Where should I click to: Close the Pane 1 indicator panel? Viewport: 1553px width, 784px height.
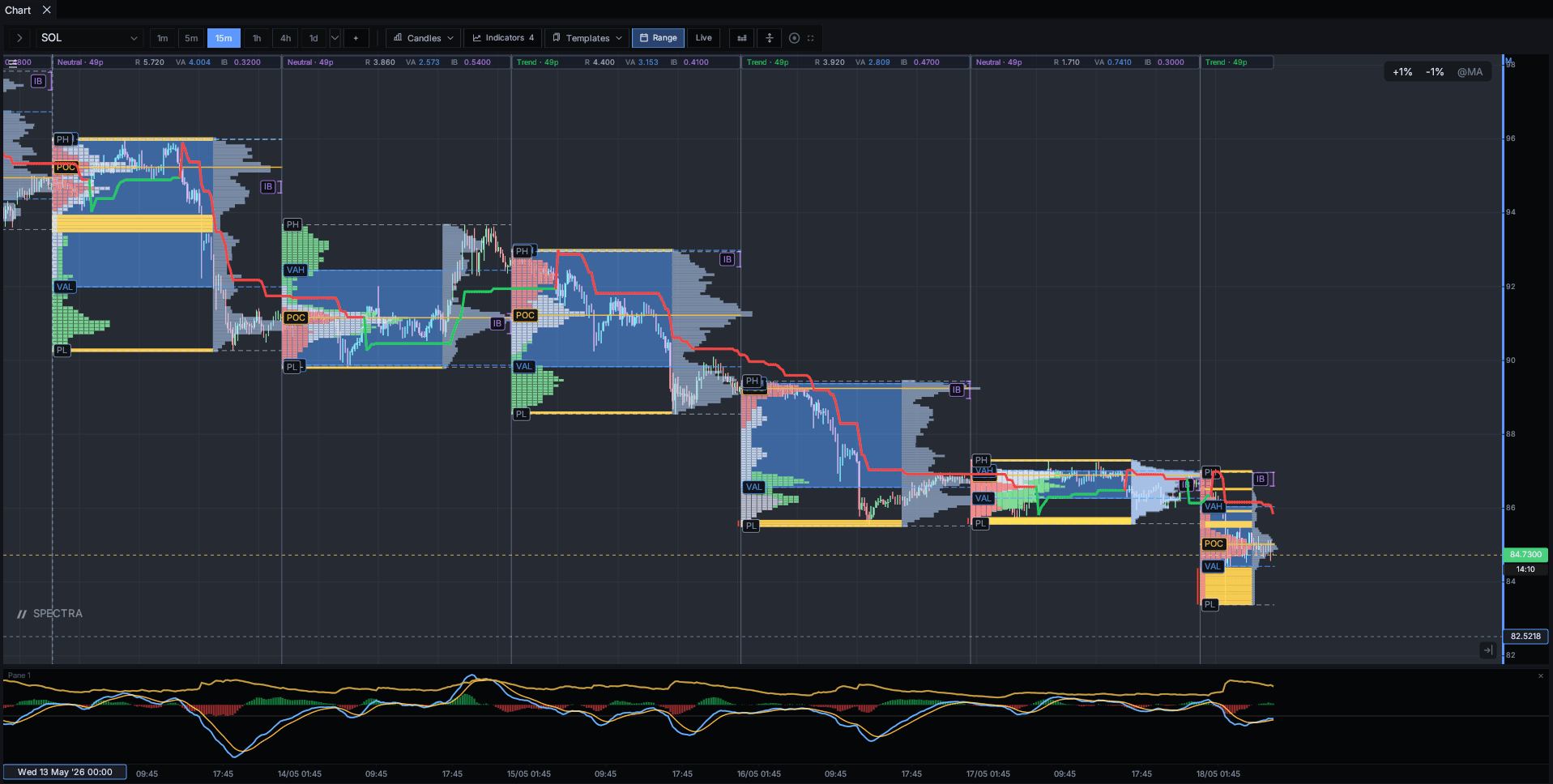pyautogui.click(x=1541, y=675)
